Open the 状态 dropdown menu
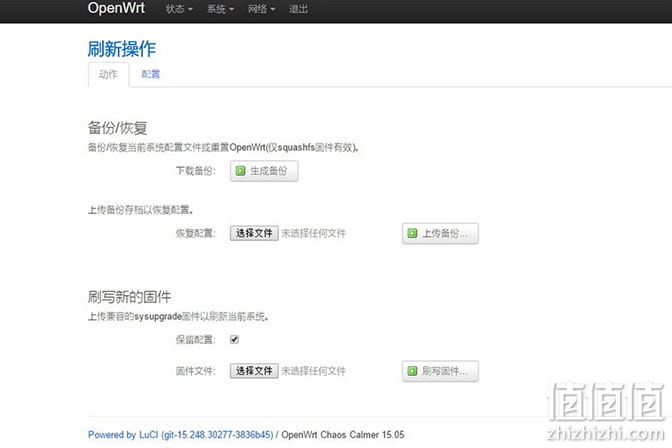Image resolution: width=672 pixels, height=448 pixels. click(179, 9)
